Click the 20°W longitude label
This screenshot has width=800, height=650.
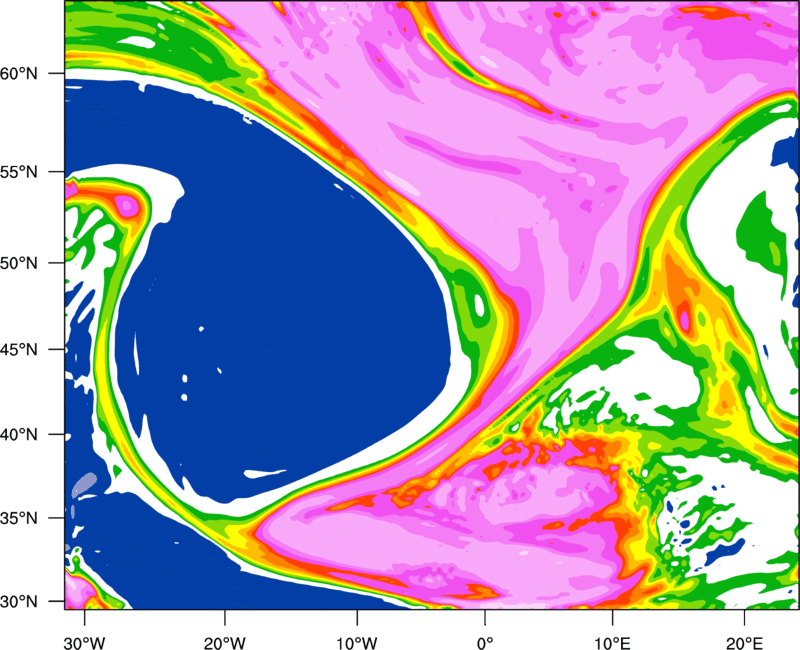coord(224,643)
